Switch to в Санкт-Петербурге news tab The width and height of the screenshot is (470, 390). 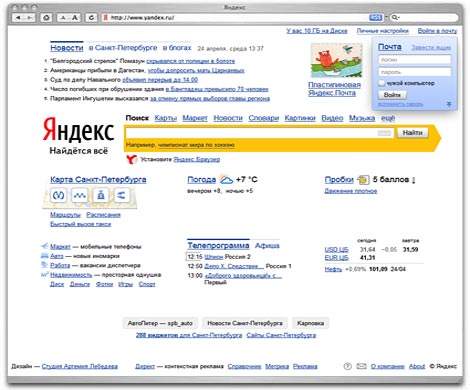click(123, 48)
